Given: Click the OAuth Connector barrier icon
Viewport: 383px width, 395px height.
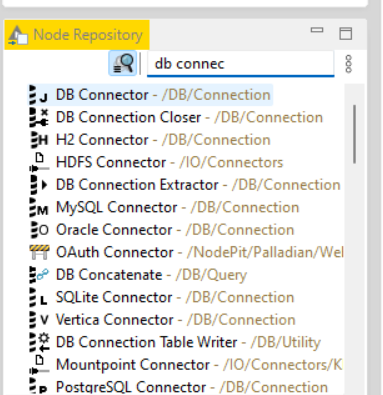Looking at the screenshot, I should 39,252.
